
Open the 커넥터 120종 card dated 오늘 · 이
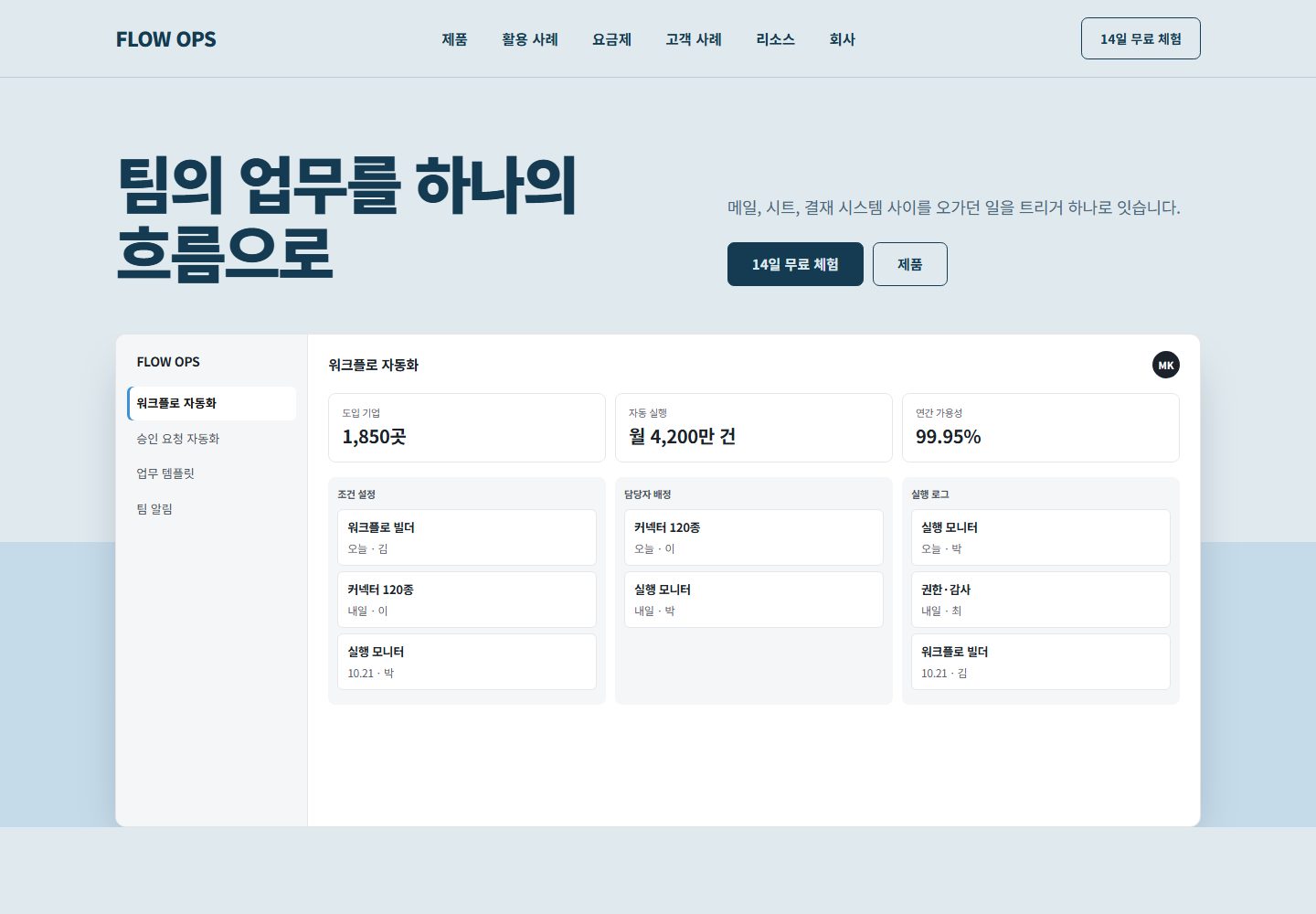(754, 537)
